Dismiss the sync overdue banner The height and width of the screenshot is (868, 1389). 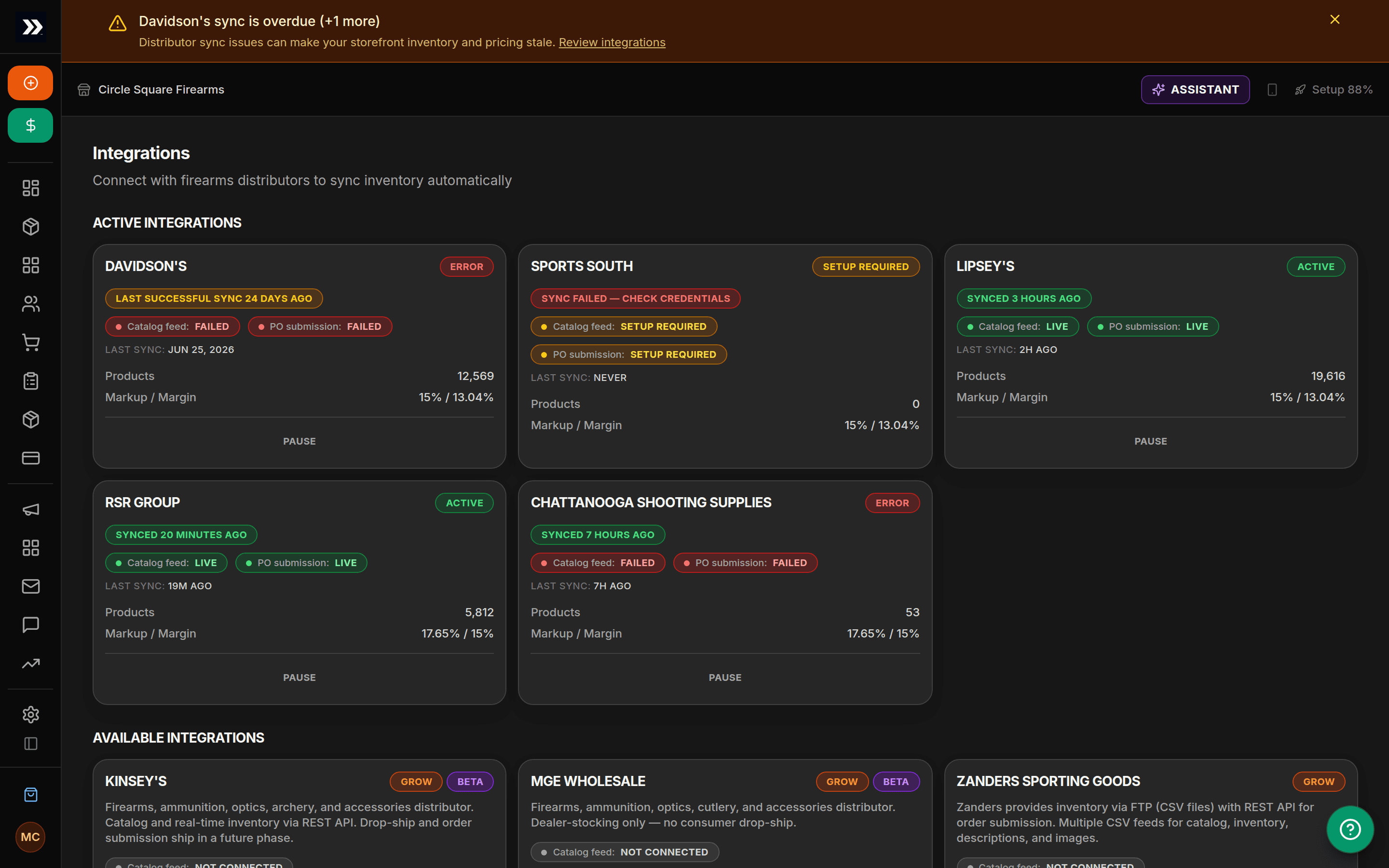tap(1335, 19)
